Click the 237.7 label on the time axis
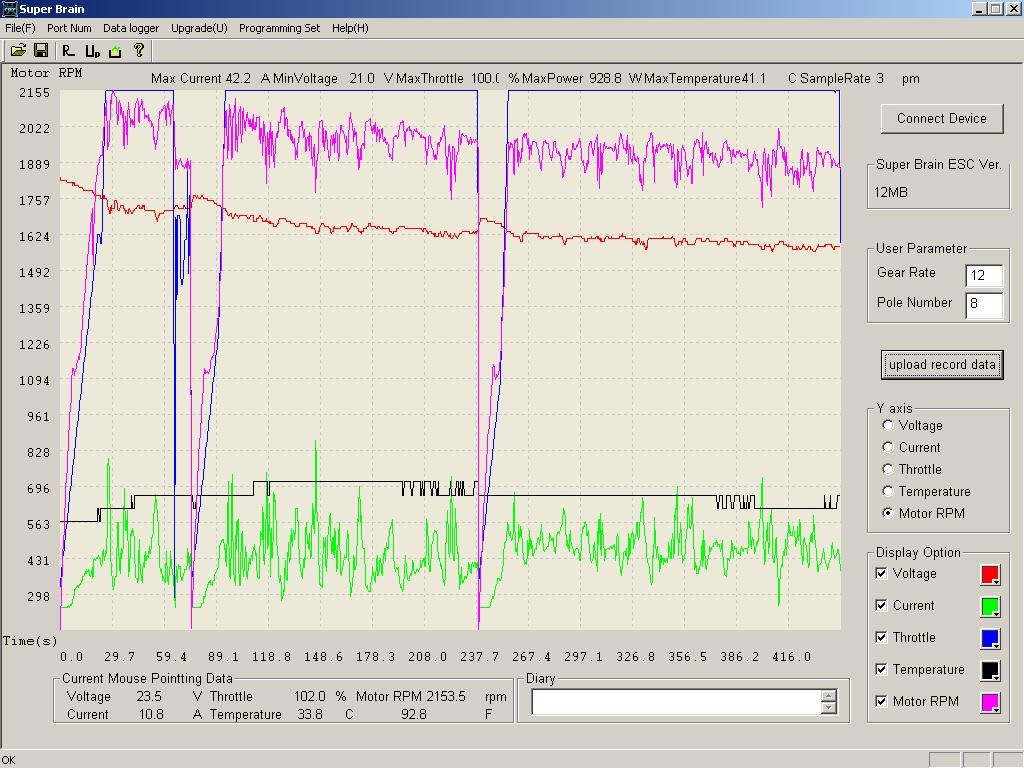The width and height of the screenshot is (1024, 768). coord(479,656)
